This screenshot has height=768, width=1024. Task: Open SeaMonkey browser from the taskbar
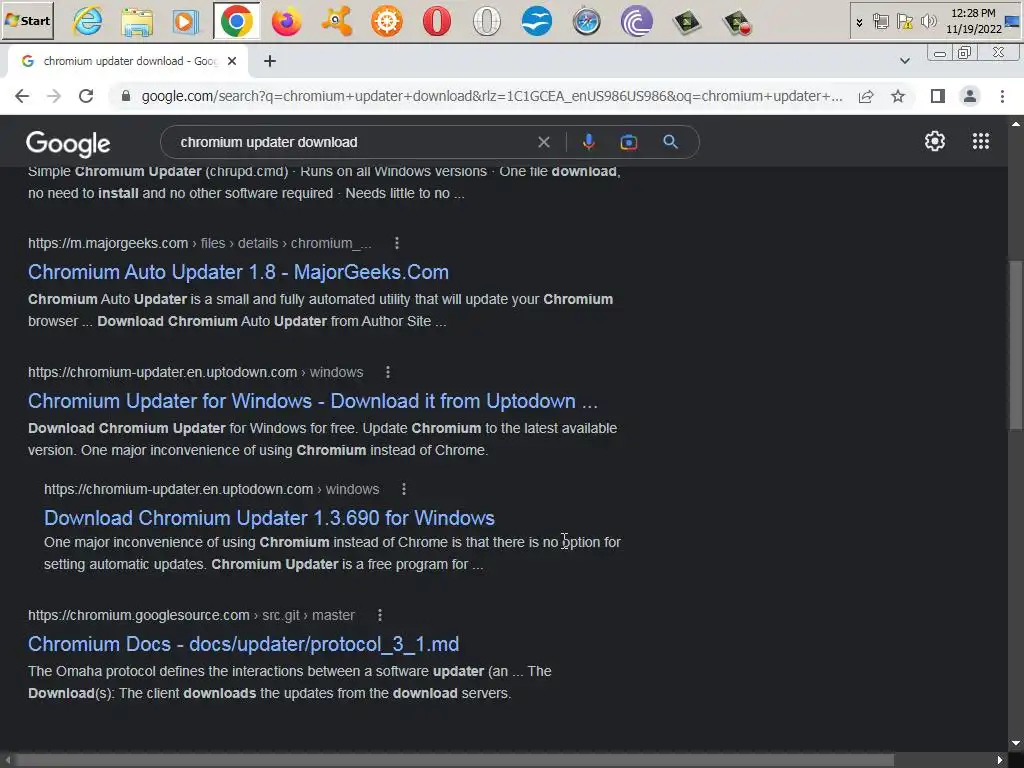click(537, 21)
